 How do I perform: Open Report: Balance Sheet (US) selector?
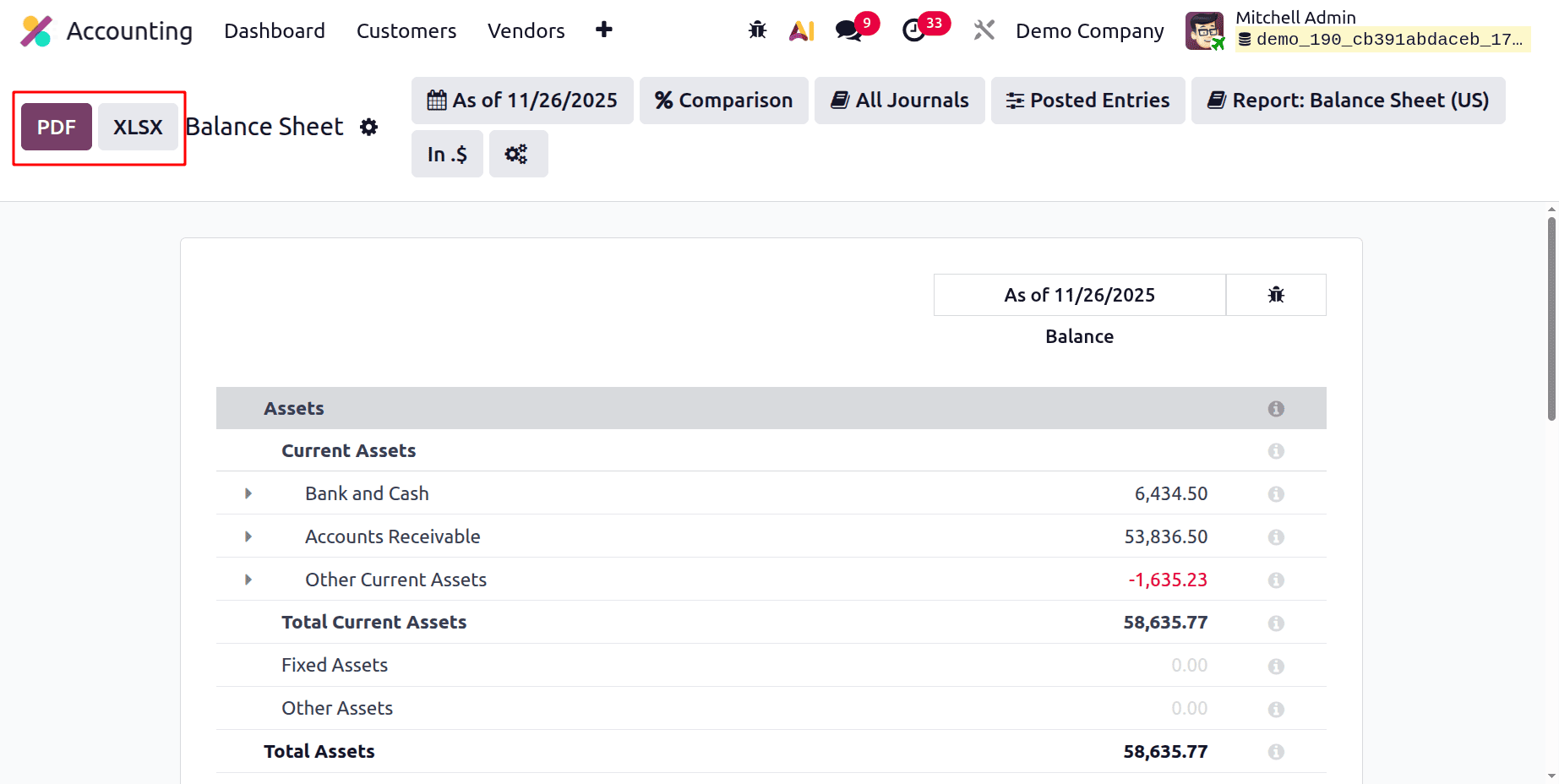tap(1348, 101)
